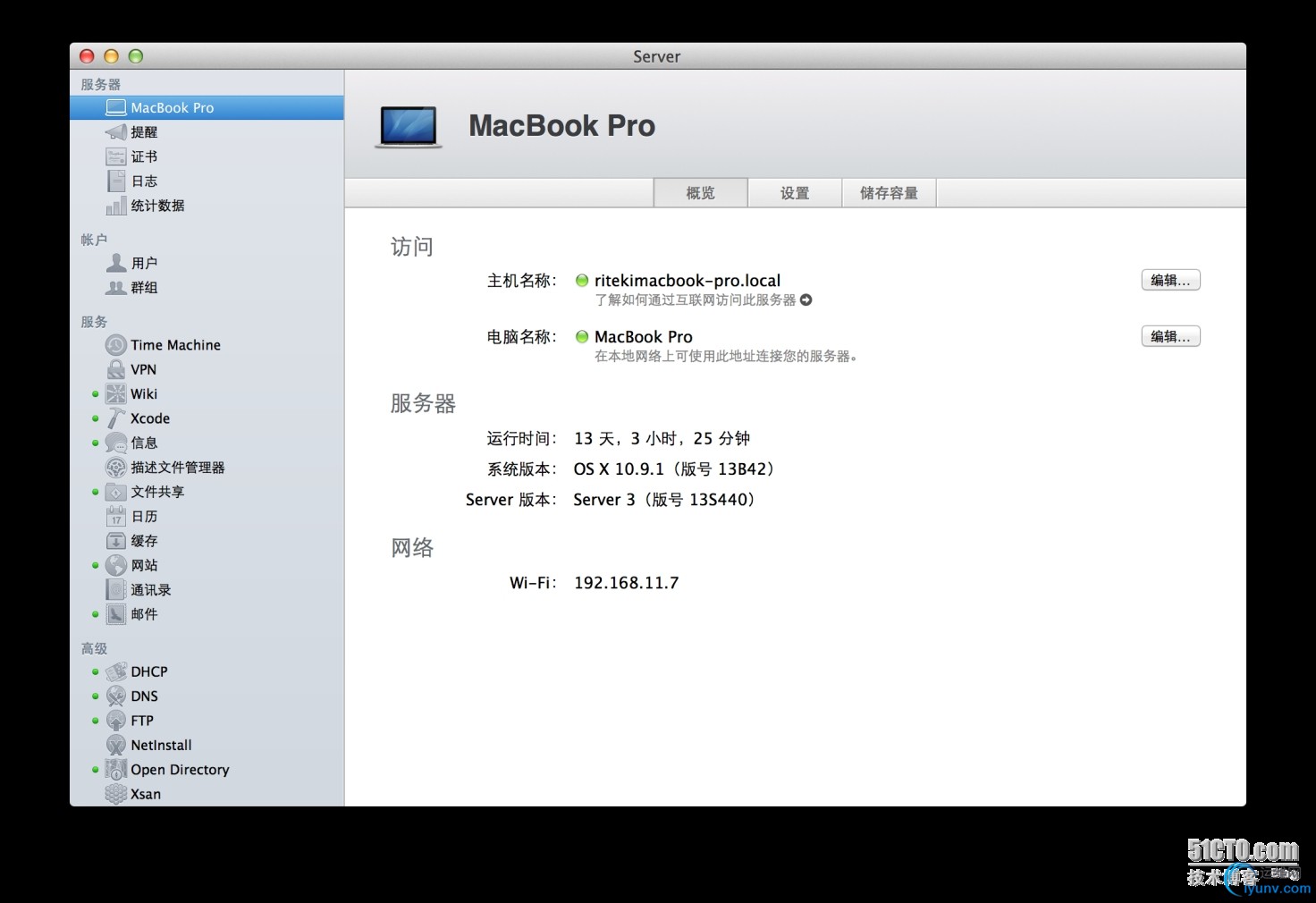This screenshot has width=1316, height=903.
Task: Select the 描述文件管理器 profile manager icon
Action: (x=116, y=468)
